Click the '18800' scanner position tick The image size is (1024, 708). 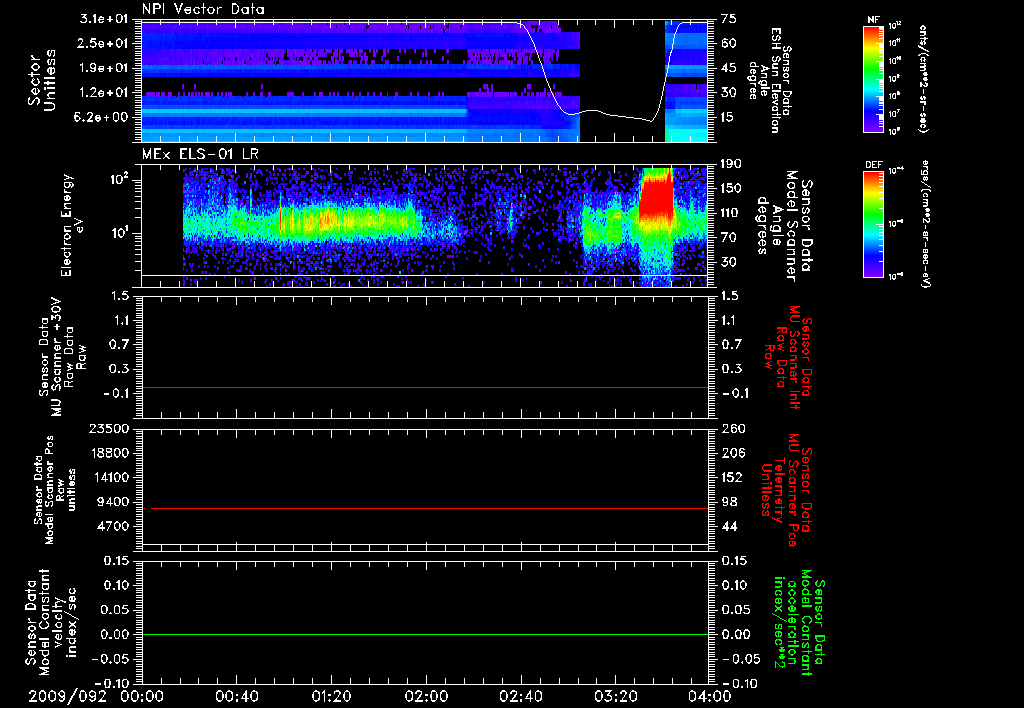(x=109, y=453)
